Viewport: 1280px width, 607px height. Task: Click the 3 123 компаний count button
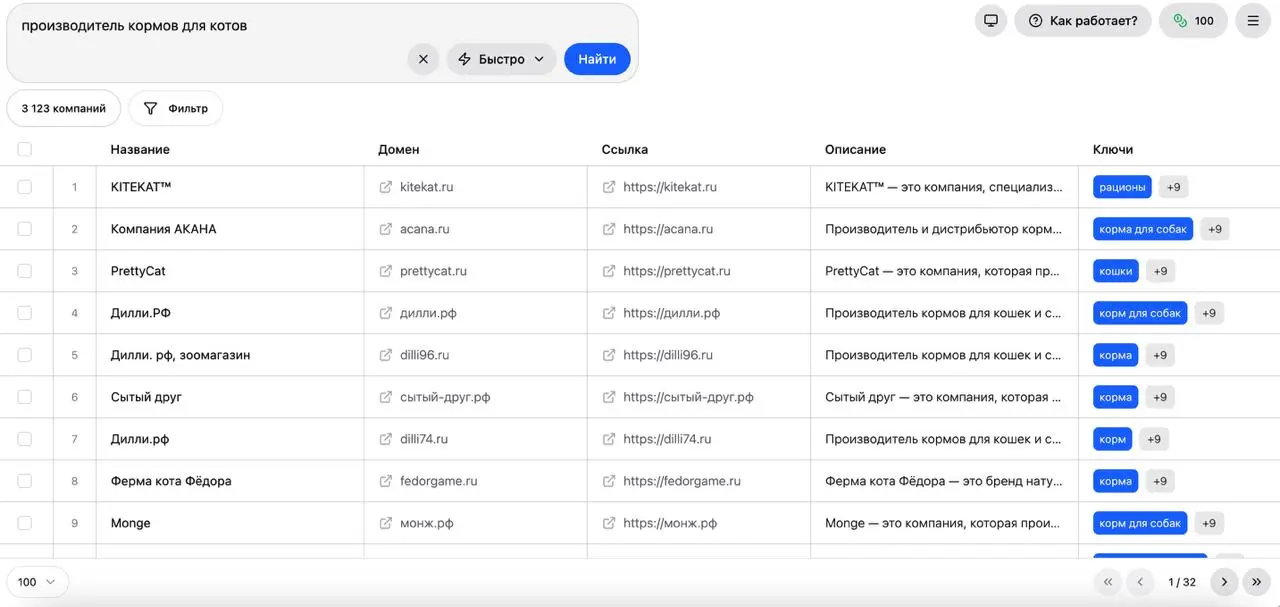coord(64,108)
